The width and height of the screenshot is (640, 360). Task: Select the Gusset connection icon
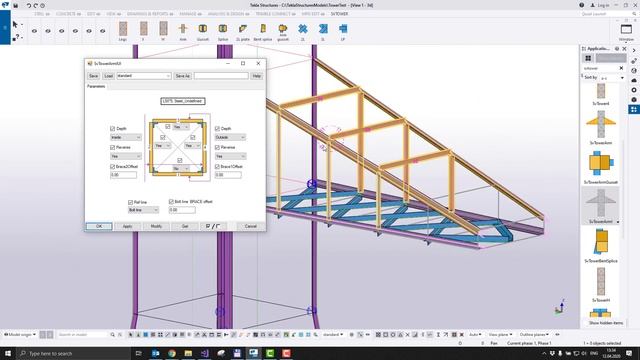coord(202,29)
